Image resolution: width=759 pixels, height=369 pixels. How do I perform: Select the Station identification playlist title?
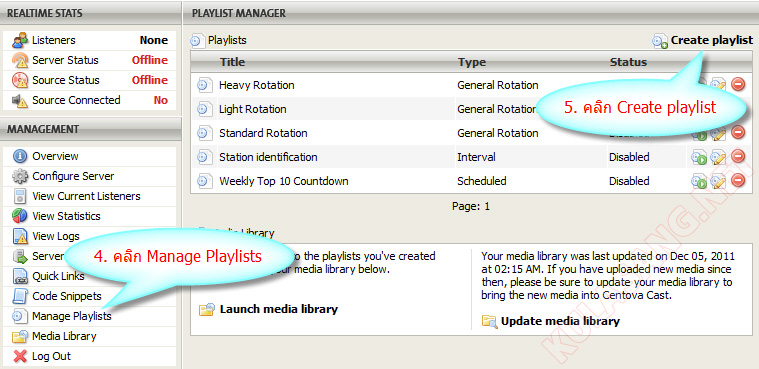pyautogui.click(x=268, y=157)
